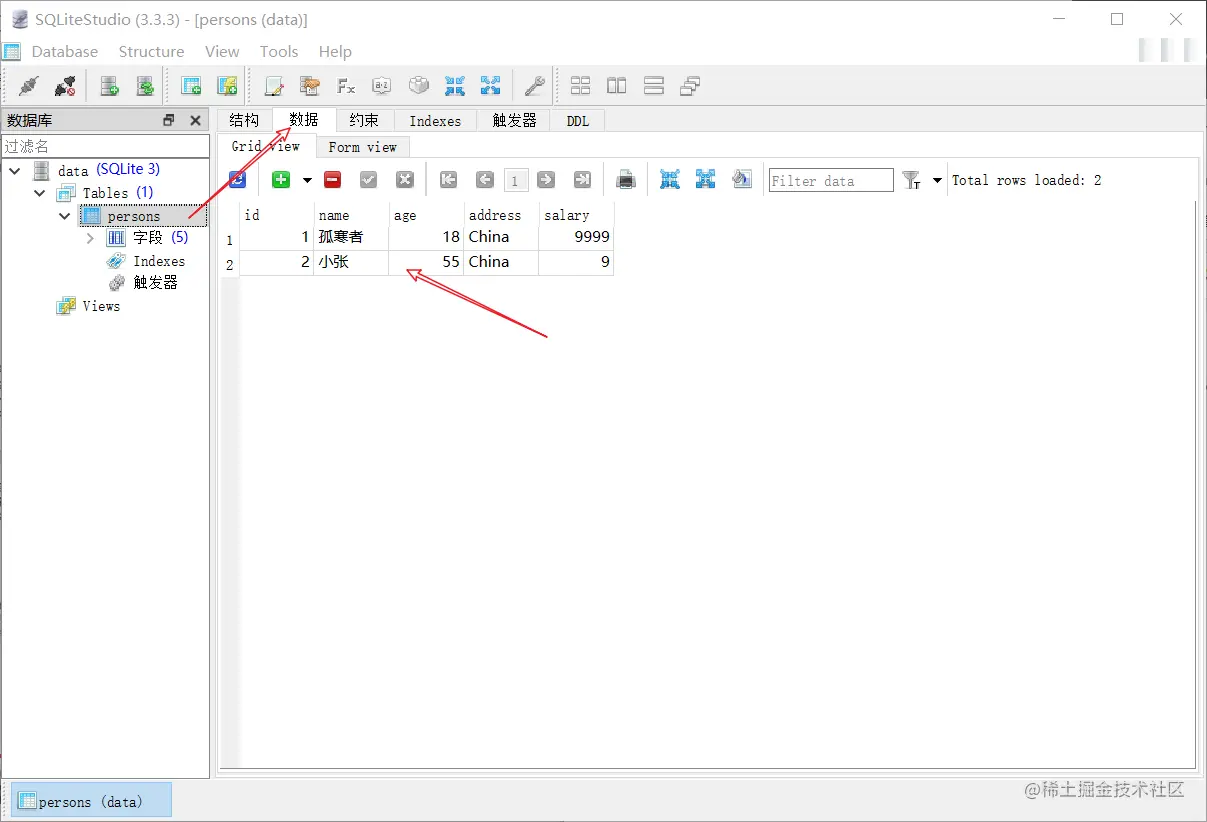Switch to the Indexes tab
Viewport: 1207px width, 822px height.
coord(435,120)
